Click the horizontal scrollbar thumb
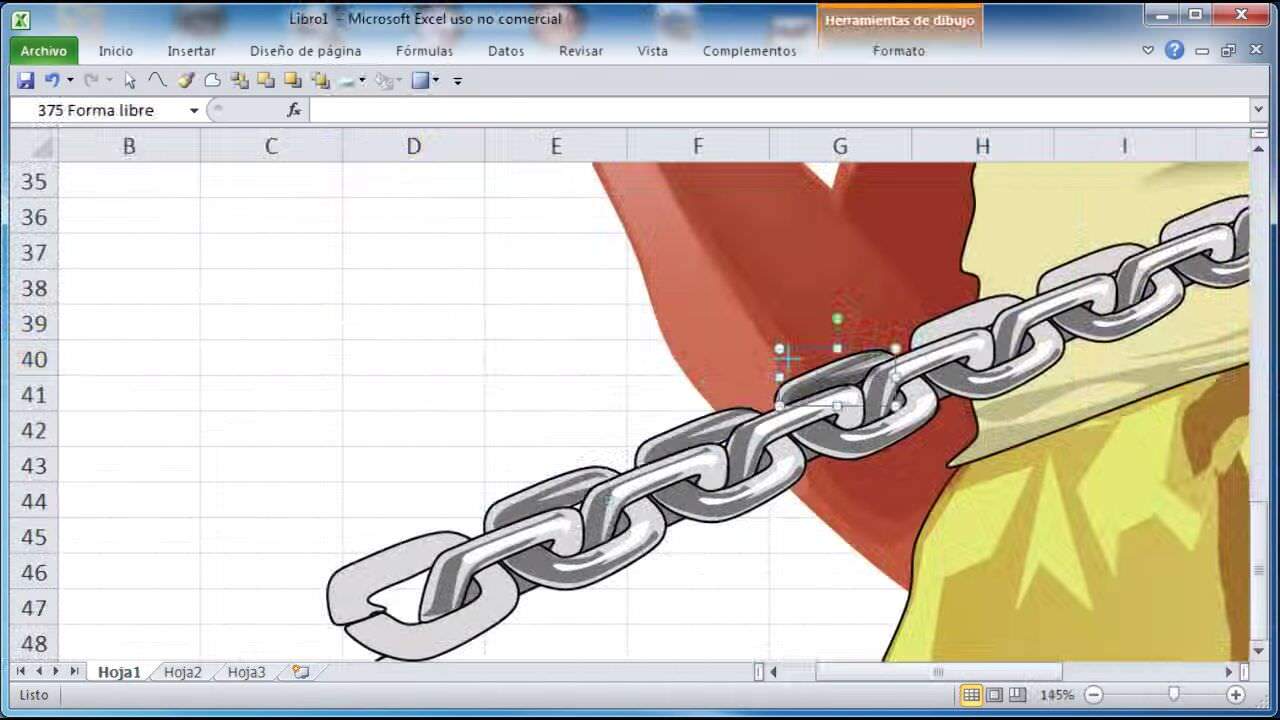Viewport: 1280px width, 720px height. (x=938, y=672)
